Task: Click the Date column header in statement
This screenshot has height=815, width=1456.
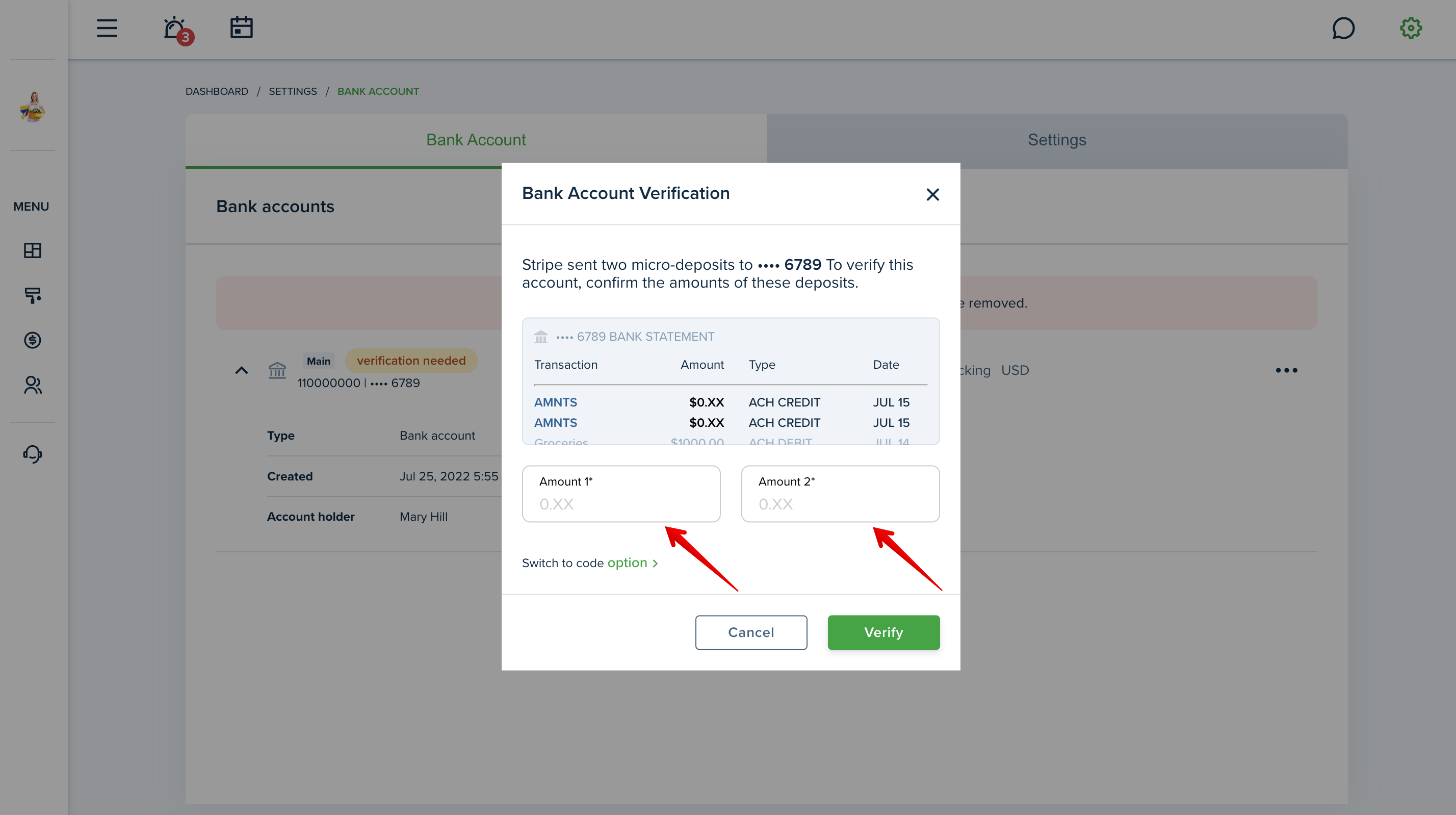Action: [x=886, y=365]
